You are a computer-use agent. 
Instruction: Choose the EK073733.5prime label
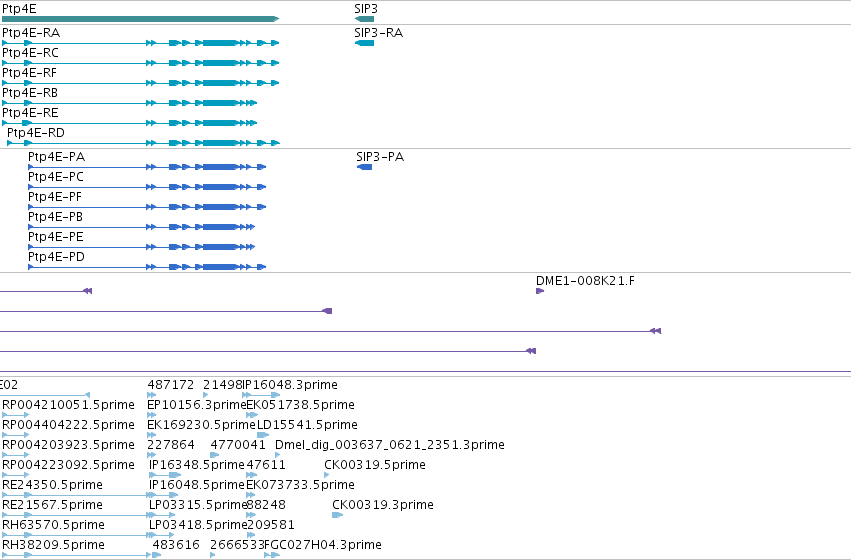(x=301, y=485)
